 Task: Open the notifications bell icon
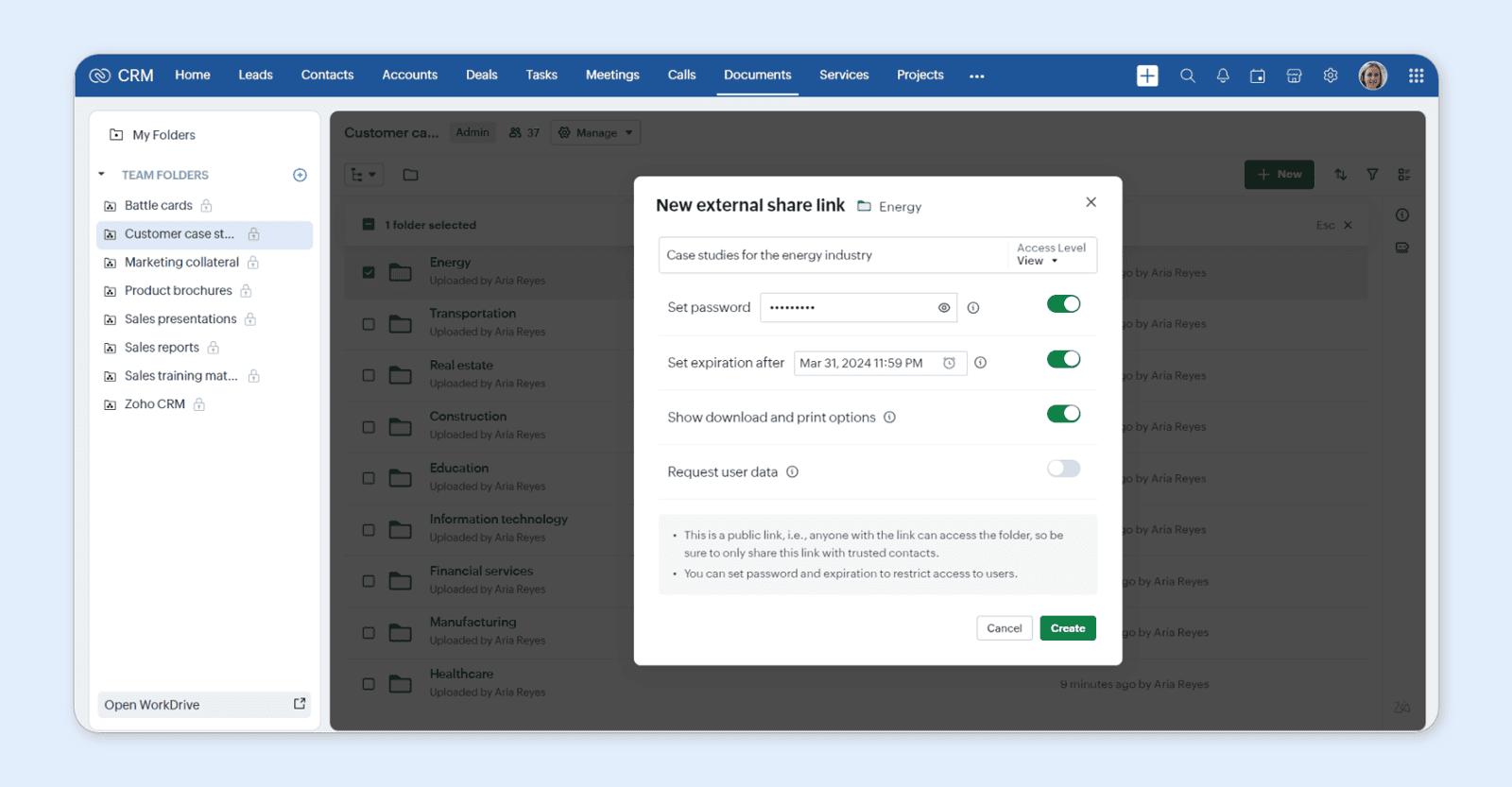[1223, 76]
